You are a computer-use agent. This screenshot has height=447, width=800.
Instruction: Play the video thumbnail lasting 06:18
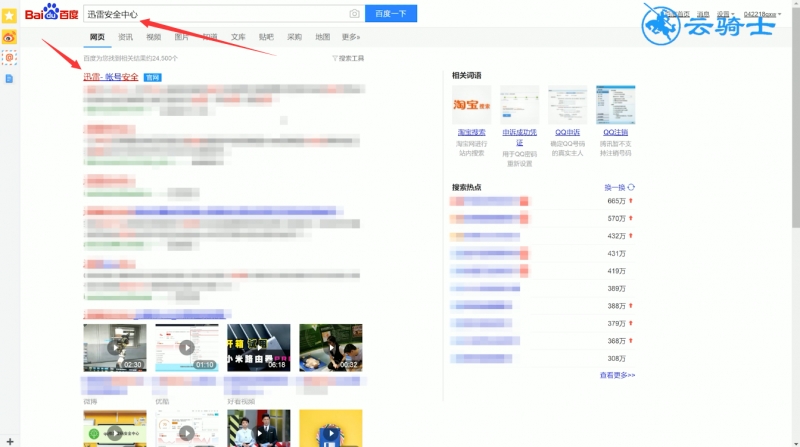coord(259,347)
